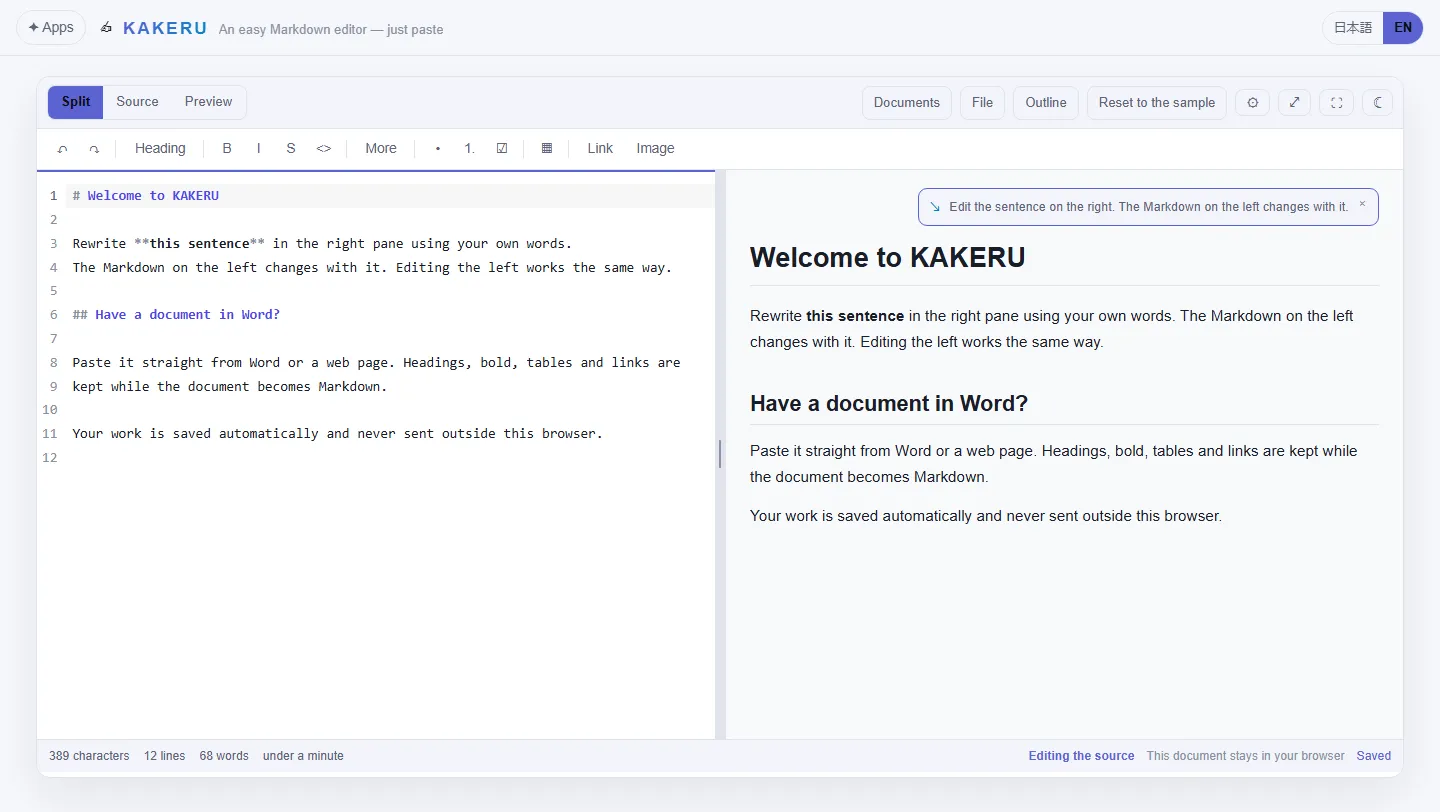Screen dimensions: 1440x812
Task: Click bold 'this sentence' in the preview
Action: click(855, 316)
